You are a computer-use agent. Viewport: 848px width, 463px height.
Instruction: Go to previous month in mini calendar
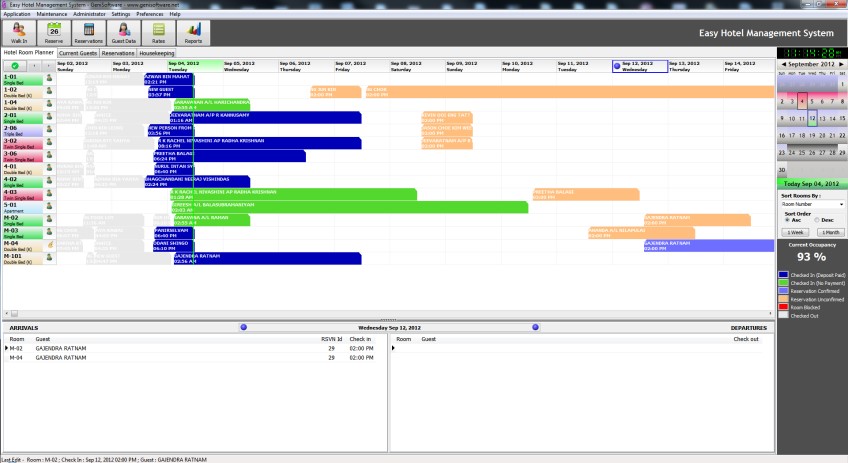784,64
